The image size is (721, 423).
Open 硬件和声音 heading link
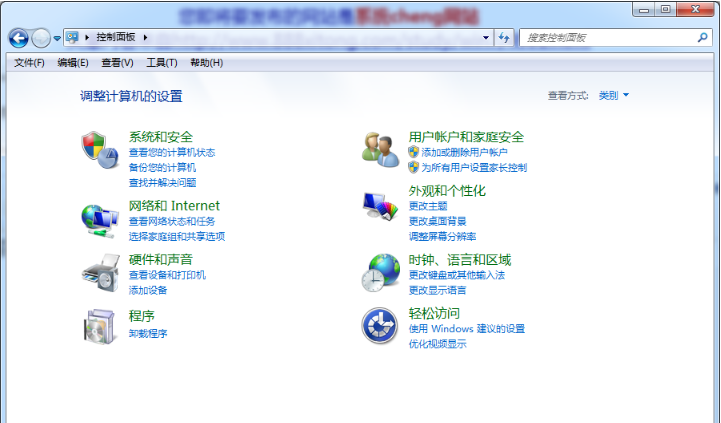coord(160,259)
